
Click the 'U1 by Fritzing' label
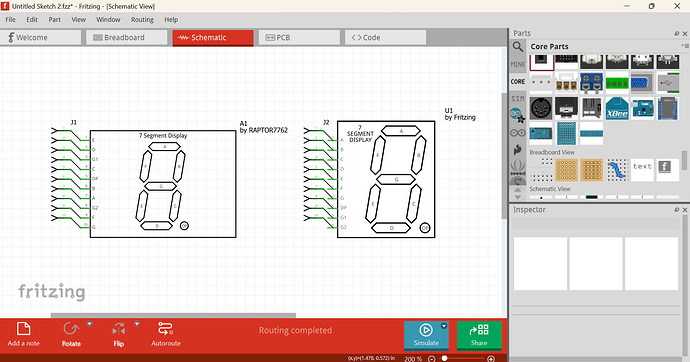[x=460, y=114]
